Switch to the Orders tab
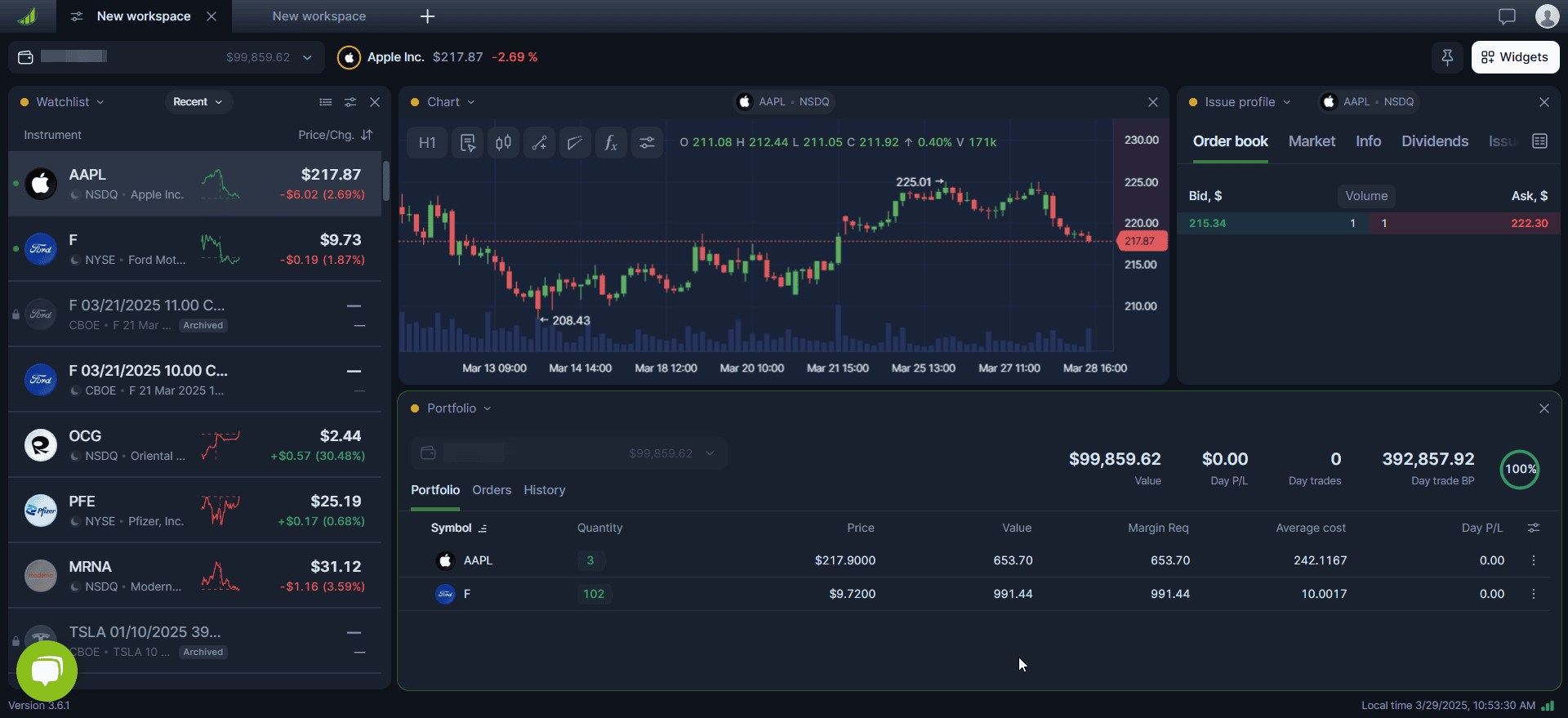This screenshot has width=1568, height=718. (492, 490)
